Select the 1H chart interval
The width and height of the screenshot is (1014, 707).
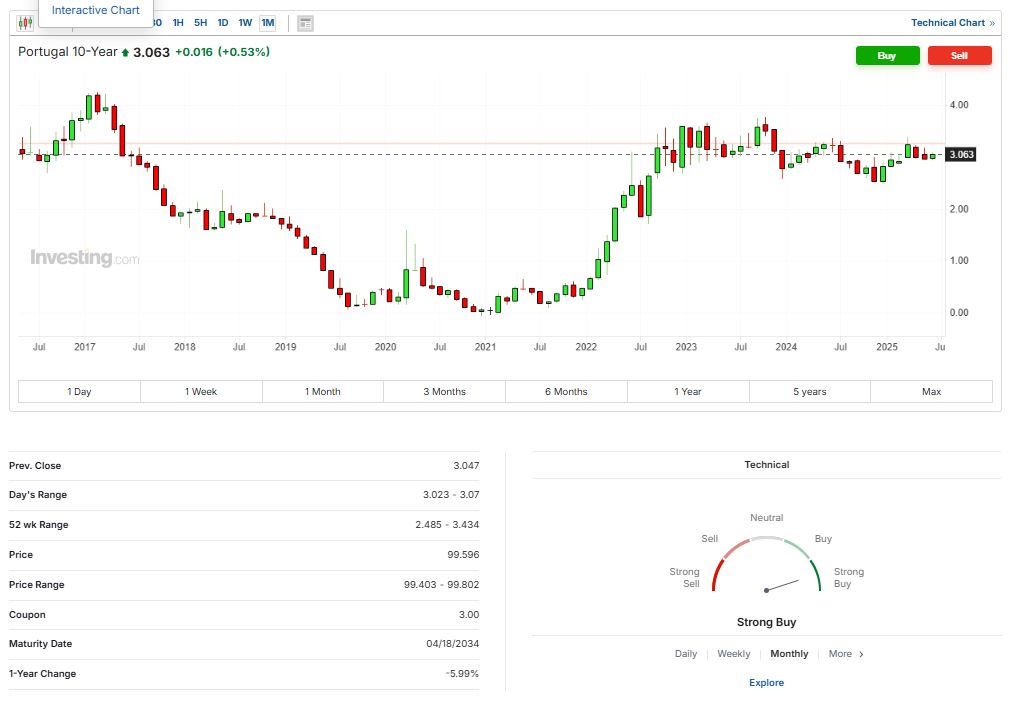click(178, 23)
